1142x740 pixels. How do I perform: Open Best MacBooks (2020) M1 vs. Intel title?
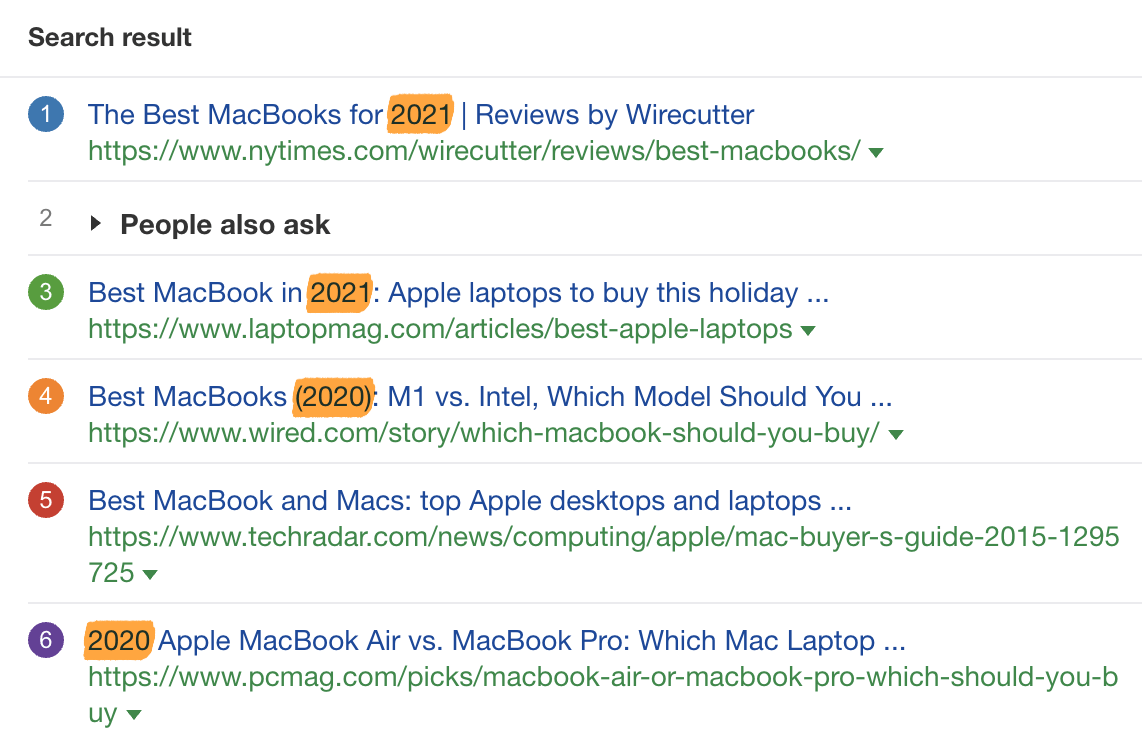(x=490, y=397)
